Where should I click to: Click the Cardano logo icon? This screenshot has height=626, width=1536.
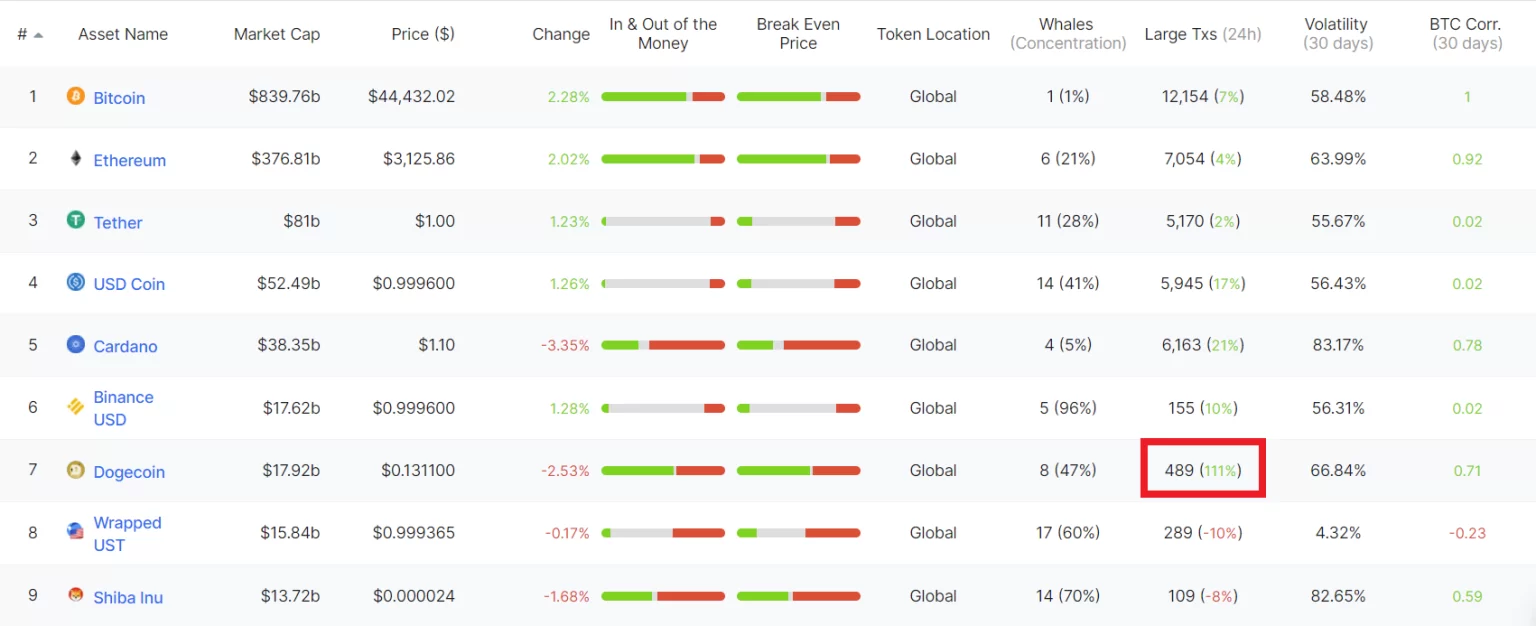click(75, 344)
